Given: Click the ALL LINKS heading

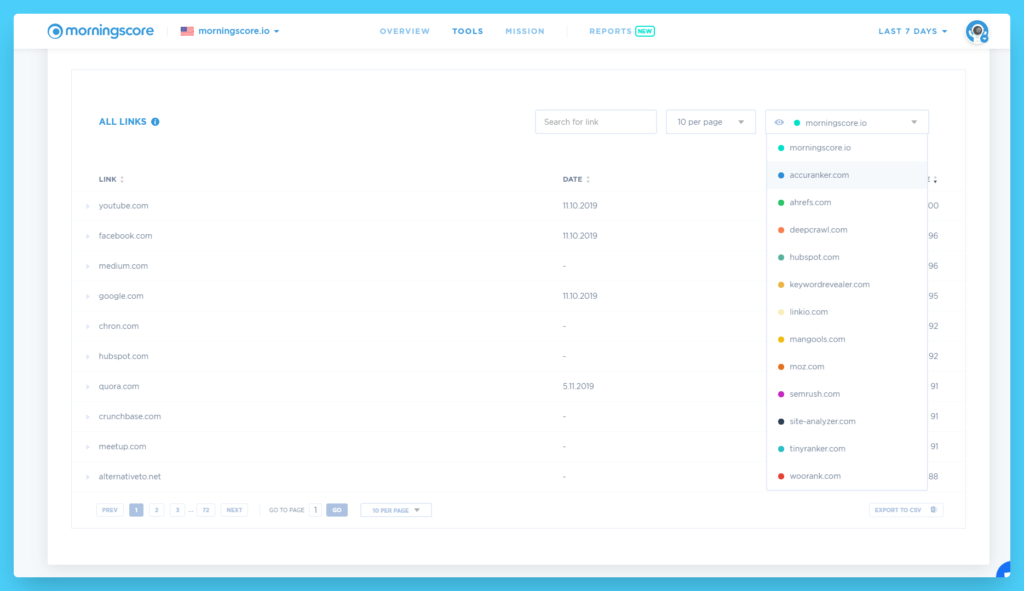Looking at the screenshot, I should click(123, 121).
